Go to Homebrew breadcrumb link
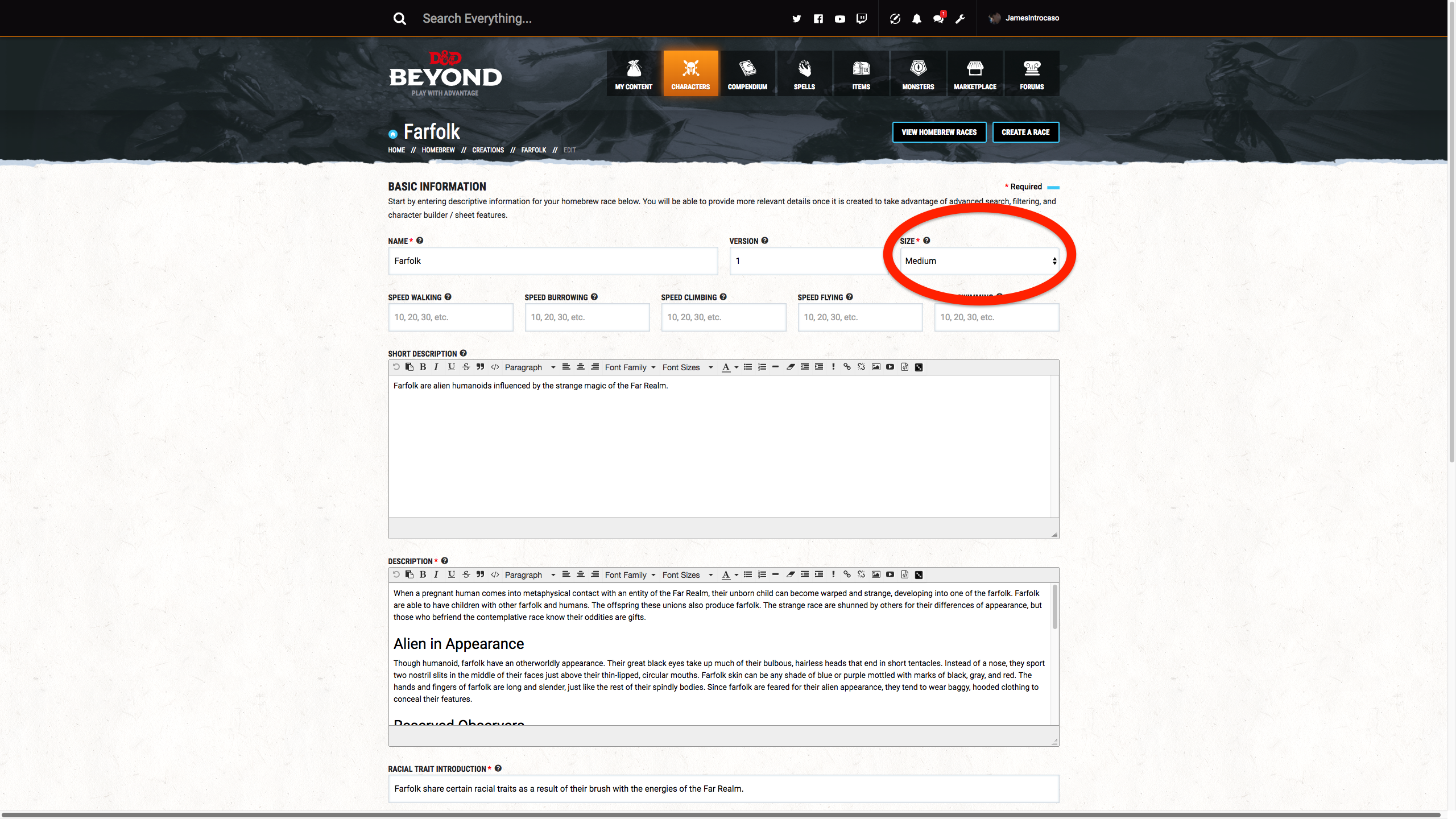 (438, 150)
